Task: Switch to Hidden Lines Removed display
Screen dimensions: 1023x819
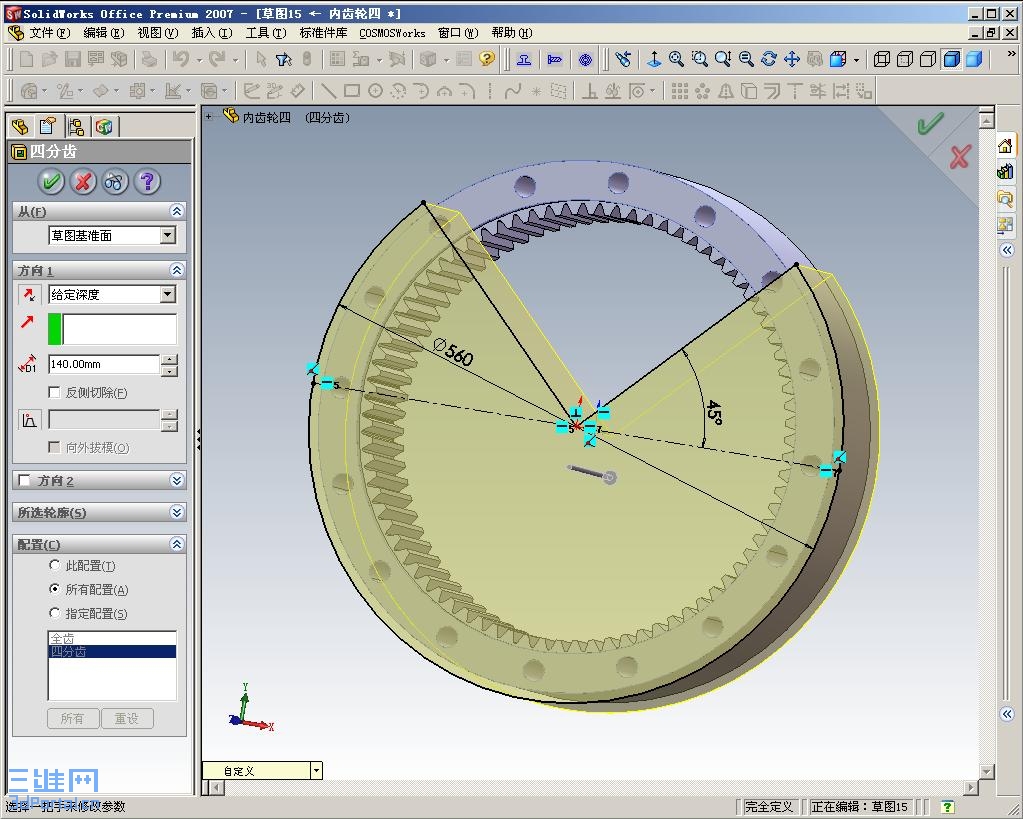Action: click(x=928, y=59)
